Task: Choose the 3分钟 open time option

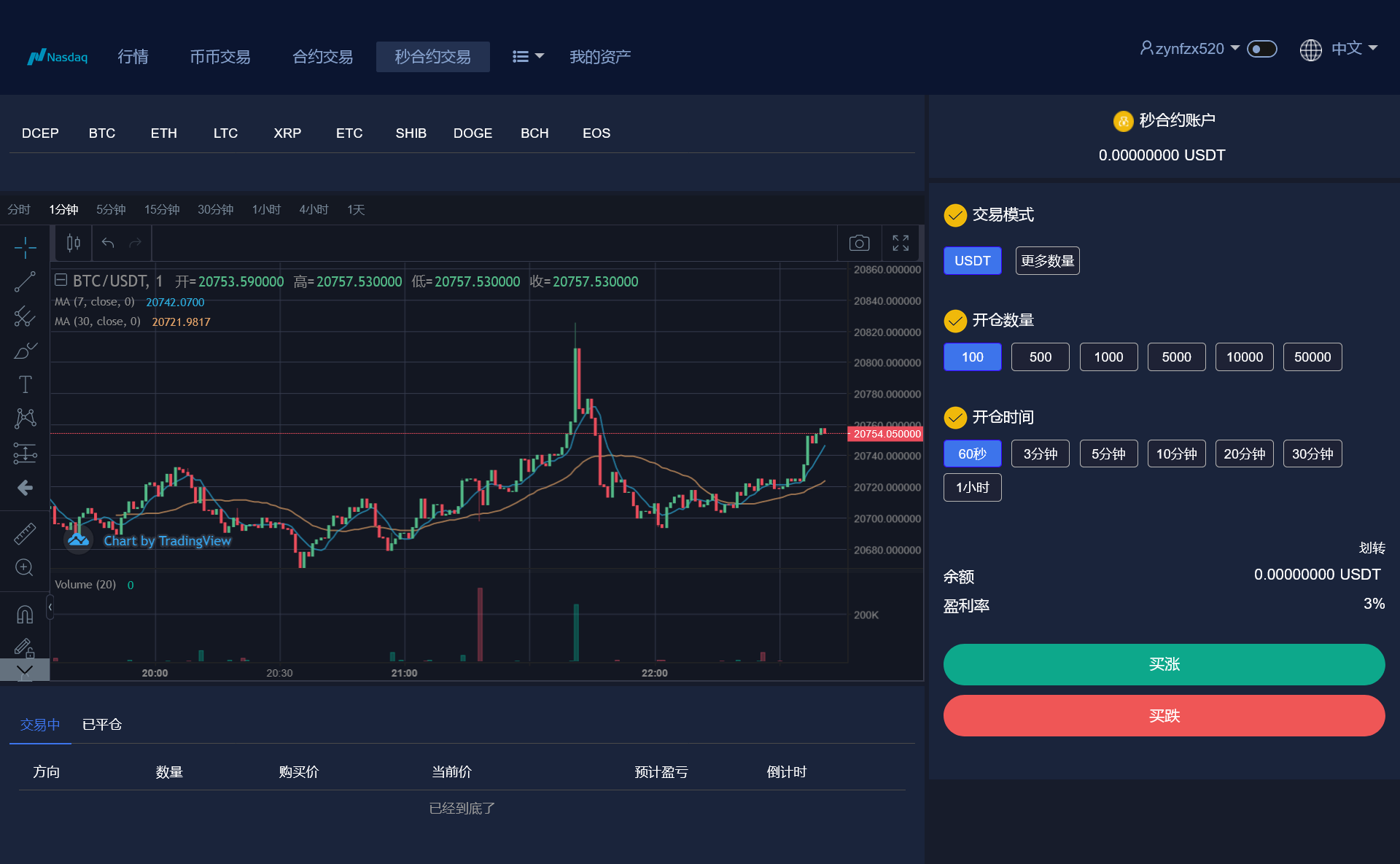Action: pos(1040,454)
